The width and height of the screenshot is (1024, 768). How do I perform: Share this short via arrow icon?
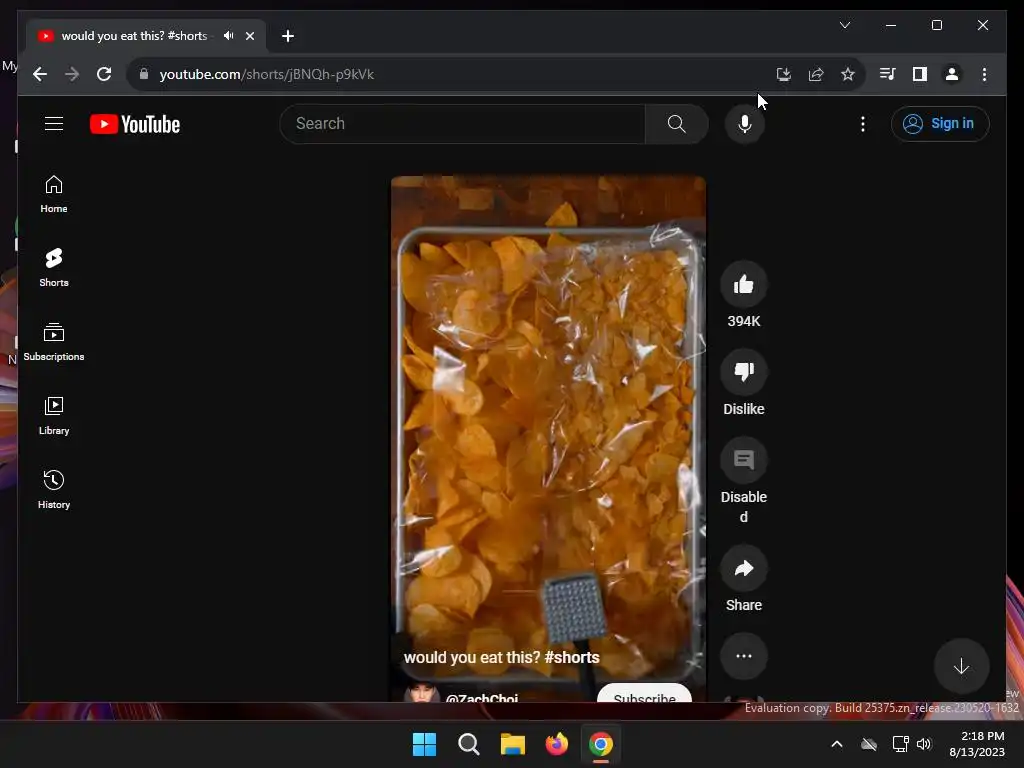pyautogui.click(x=743, y=568)
